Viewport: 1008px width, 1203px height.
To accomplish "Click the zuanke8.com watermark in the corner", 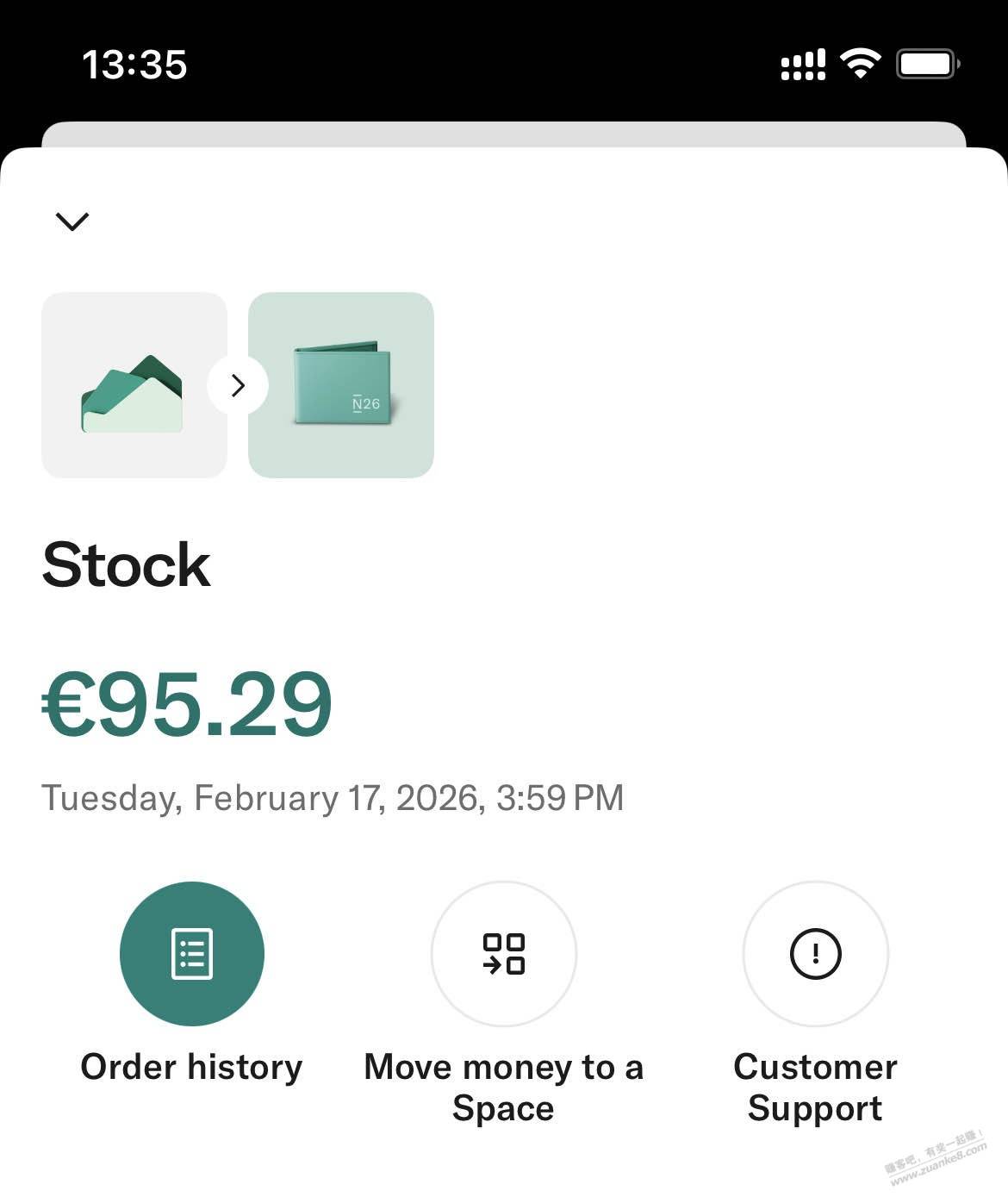I will tap(936, 1159).
